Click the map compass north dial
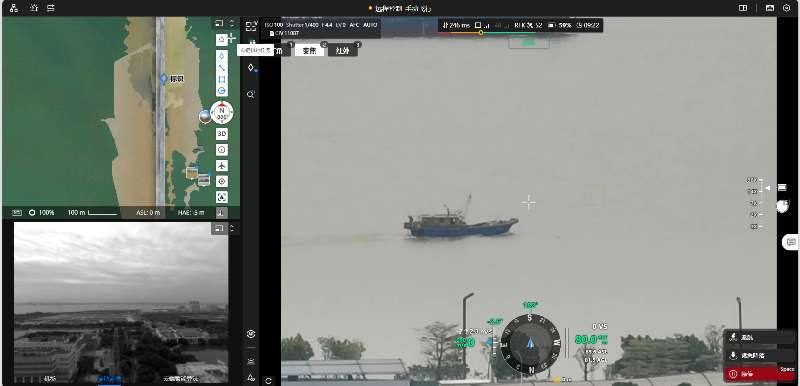This screenshot has height=386, width=800. 222,112
